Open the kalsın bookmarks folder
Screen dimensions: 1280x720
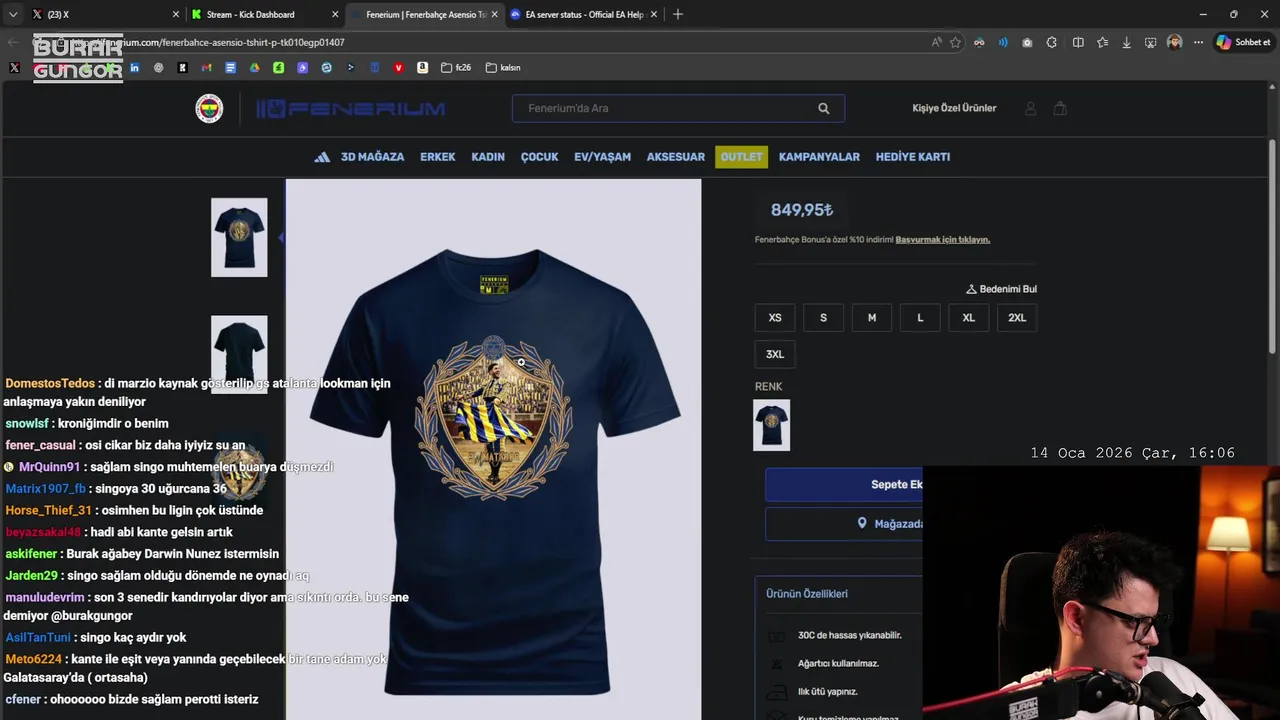click(503, 68)
